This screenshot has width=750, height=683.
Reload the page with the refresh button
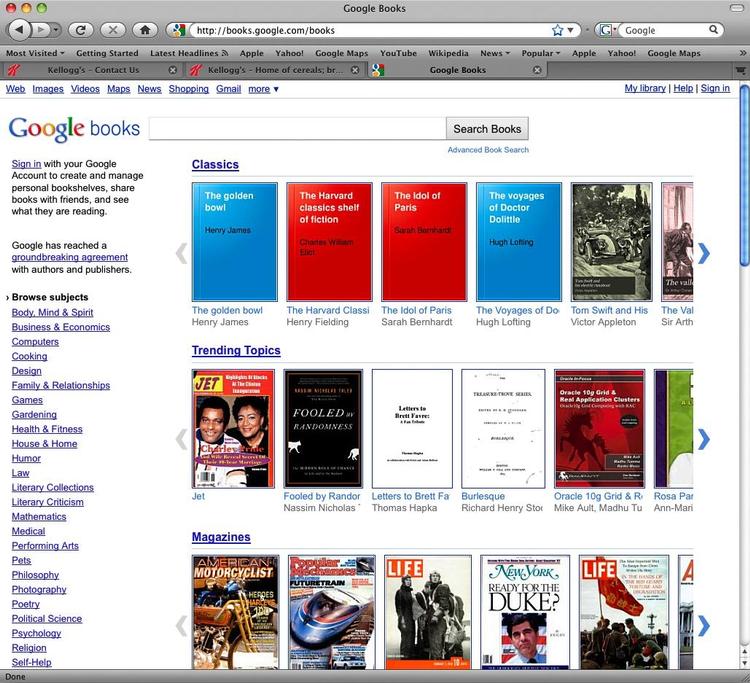(x=81, y=30)
